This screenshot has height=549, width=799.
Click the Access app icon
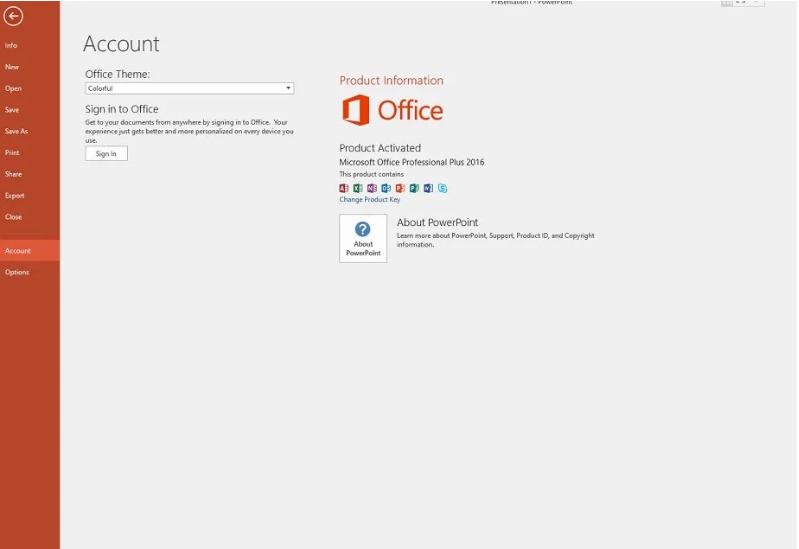click(344, 188)
